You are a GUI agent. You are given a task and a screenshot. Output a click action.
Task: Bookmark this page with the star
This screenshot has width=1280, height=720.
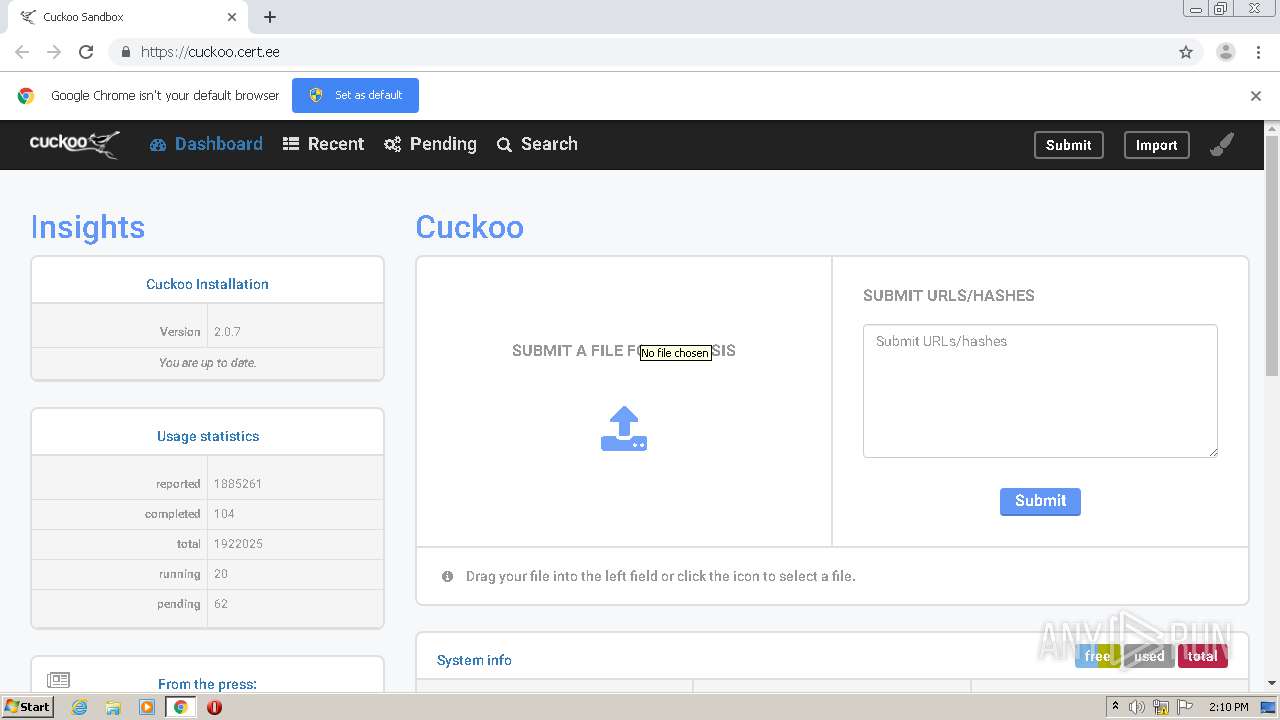1186,52
